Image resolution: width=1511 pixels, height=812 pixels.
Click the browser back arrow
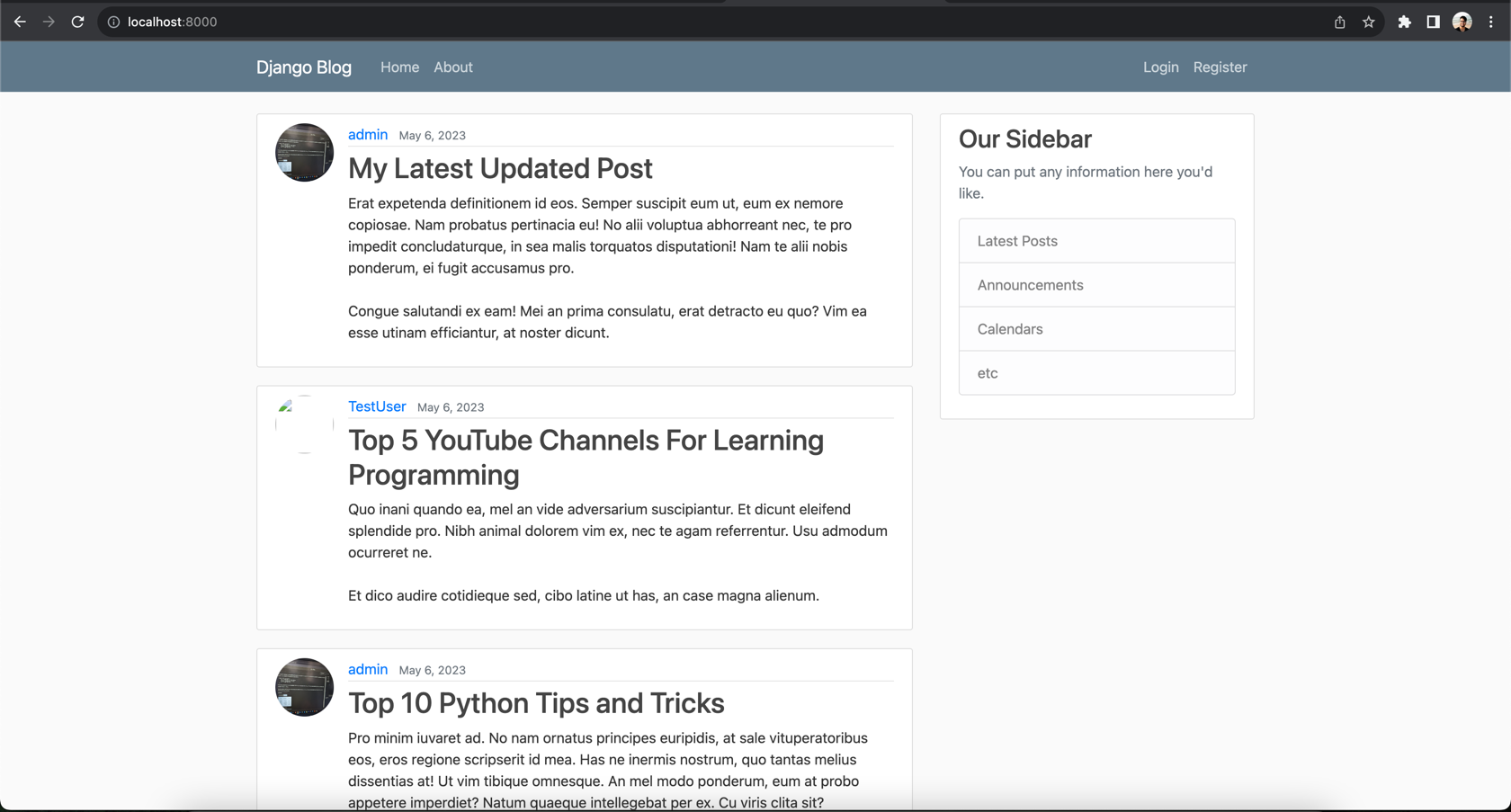[x=20, y=22]
